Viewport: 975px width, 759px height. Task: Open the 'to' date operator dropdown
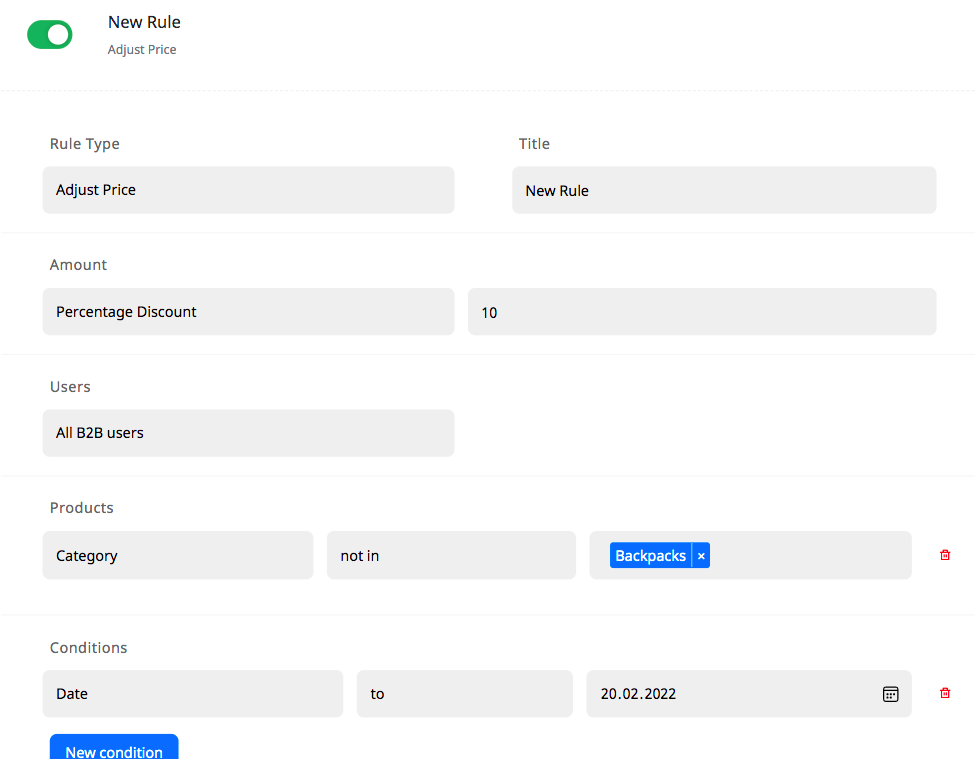click(464, 694)
